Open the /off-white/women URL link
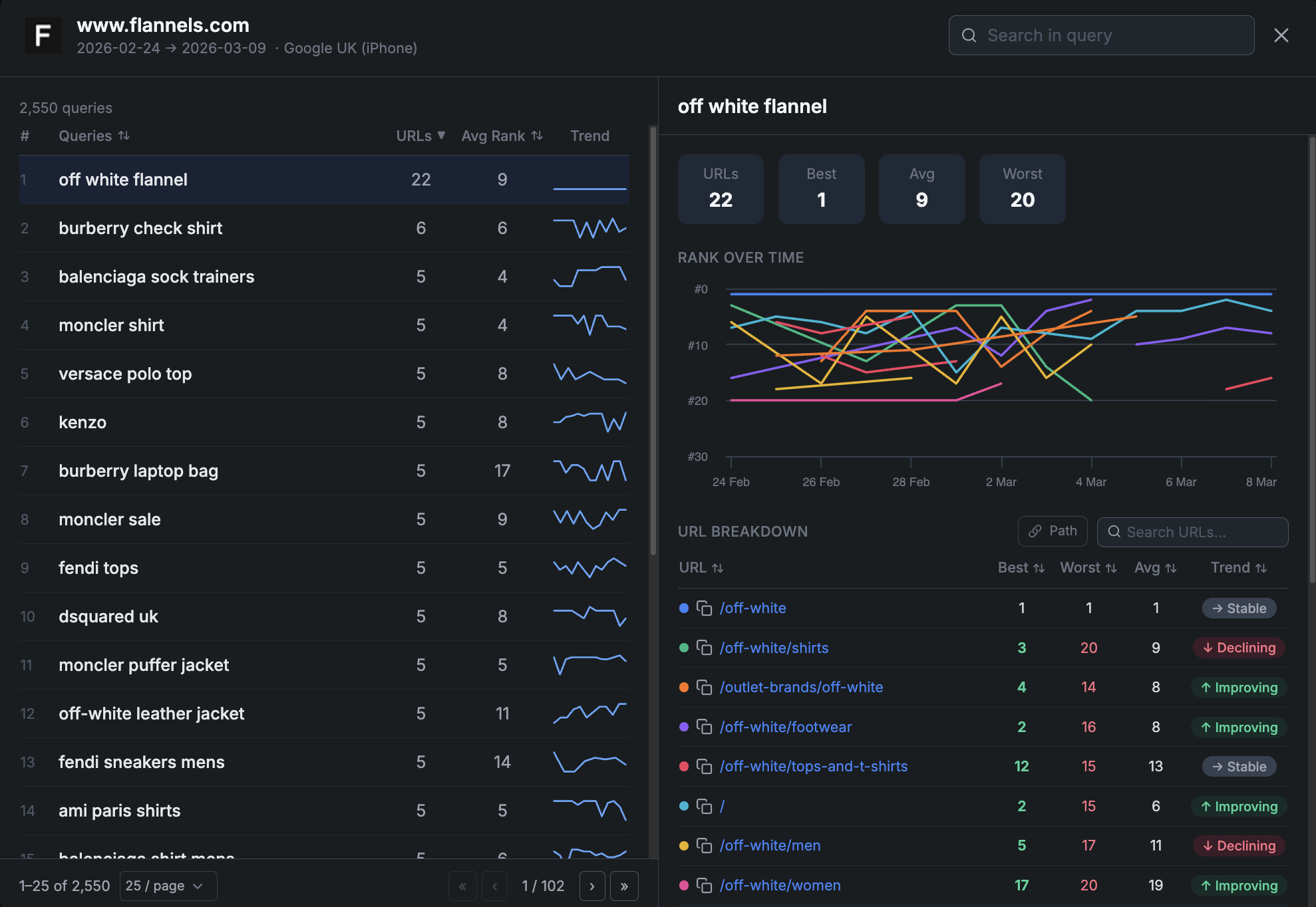This screenshot has width=1316, height=907. pos(780,885)
